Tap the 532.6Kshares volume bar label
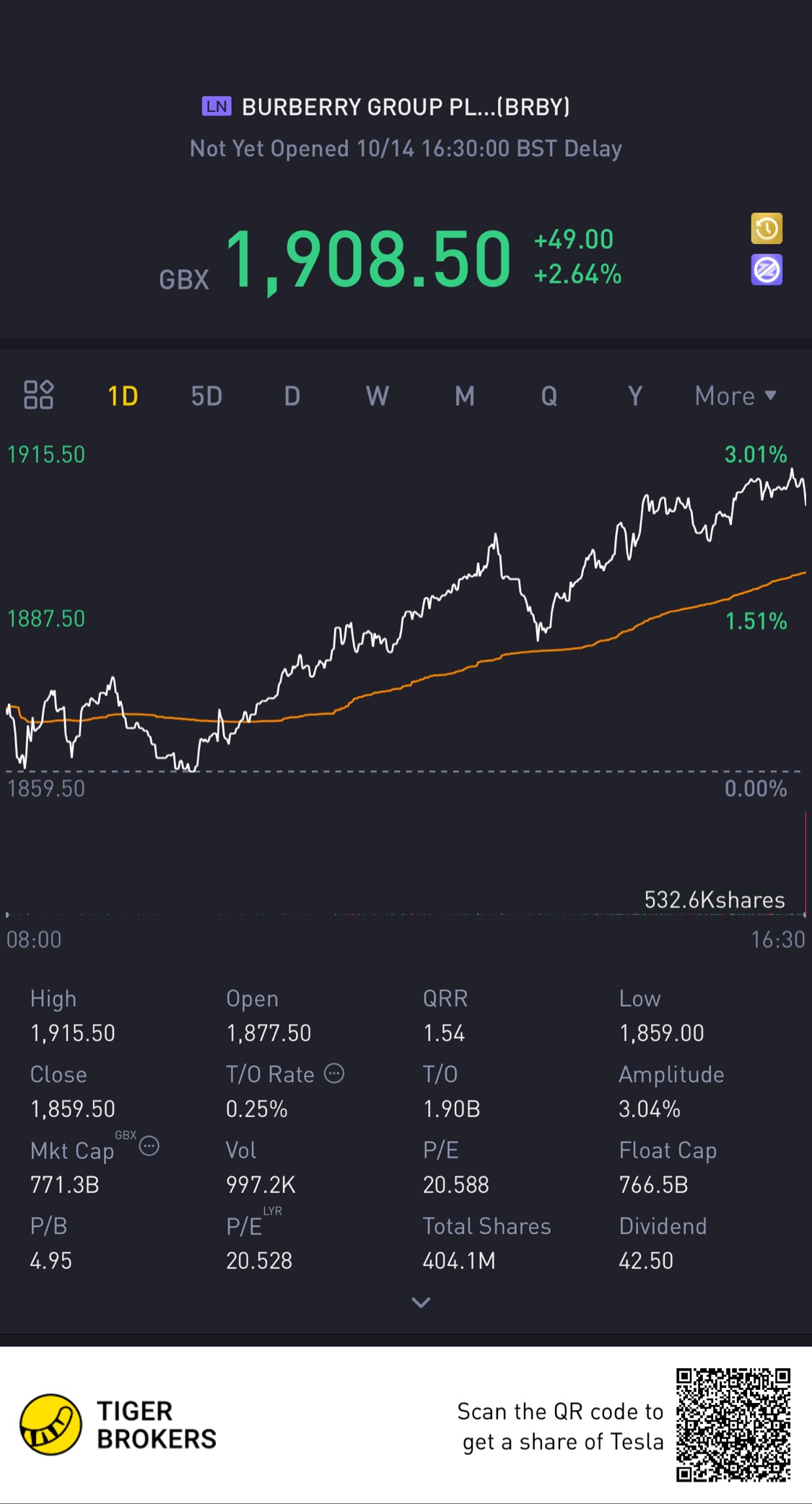This screenshot has height=1504, width=812. (x=714, y=900)
